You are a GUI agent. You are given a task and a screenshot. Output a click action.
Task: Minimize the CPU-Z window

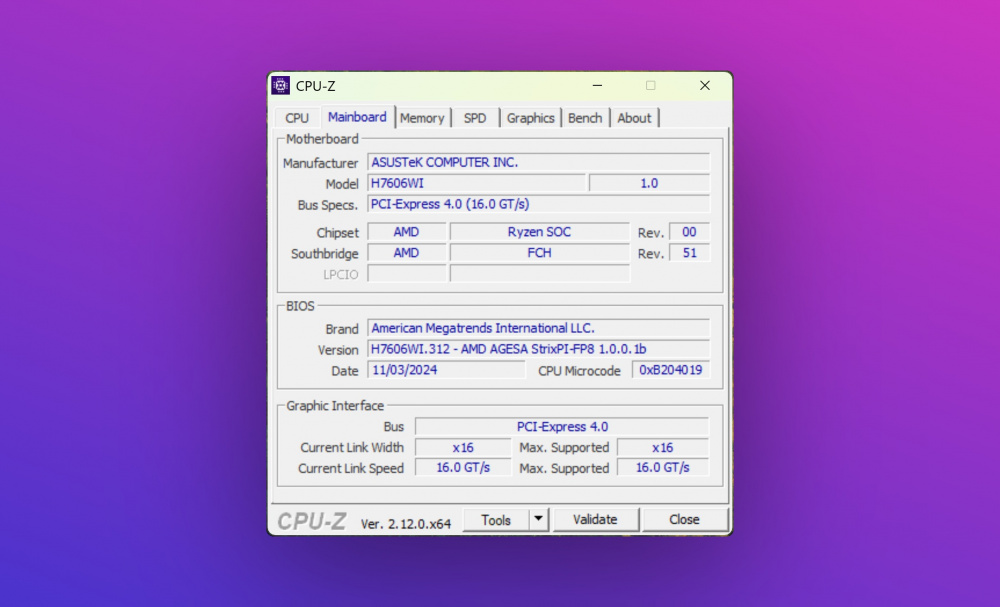point(598,86)
